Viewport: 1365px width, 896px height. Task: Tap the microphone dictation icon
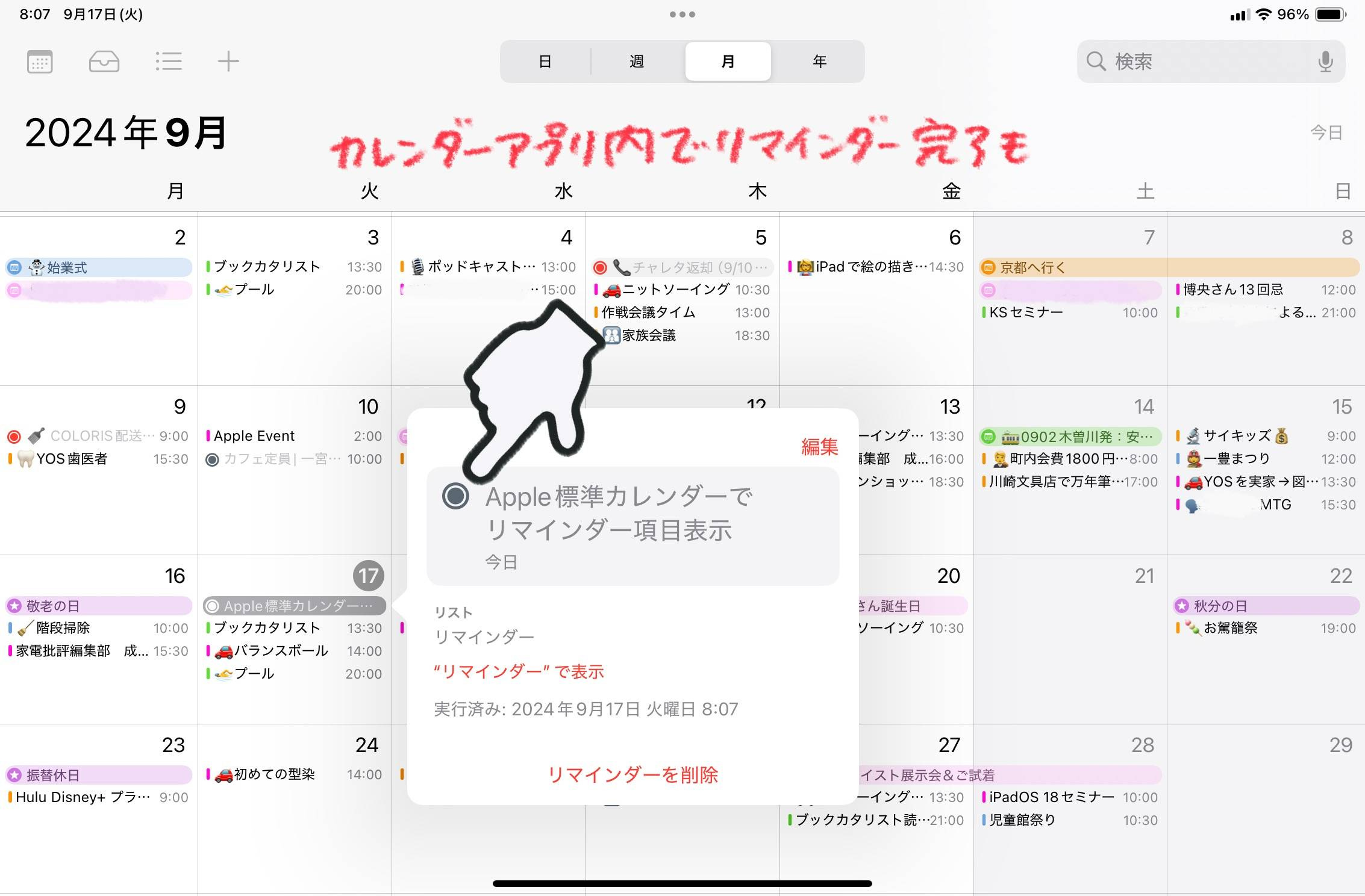1325,61
